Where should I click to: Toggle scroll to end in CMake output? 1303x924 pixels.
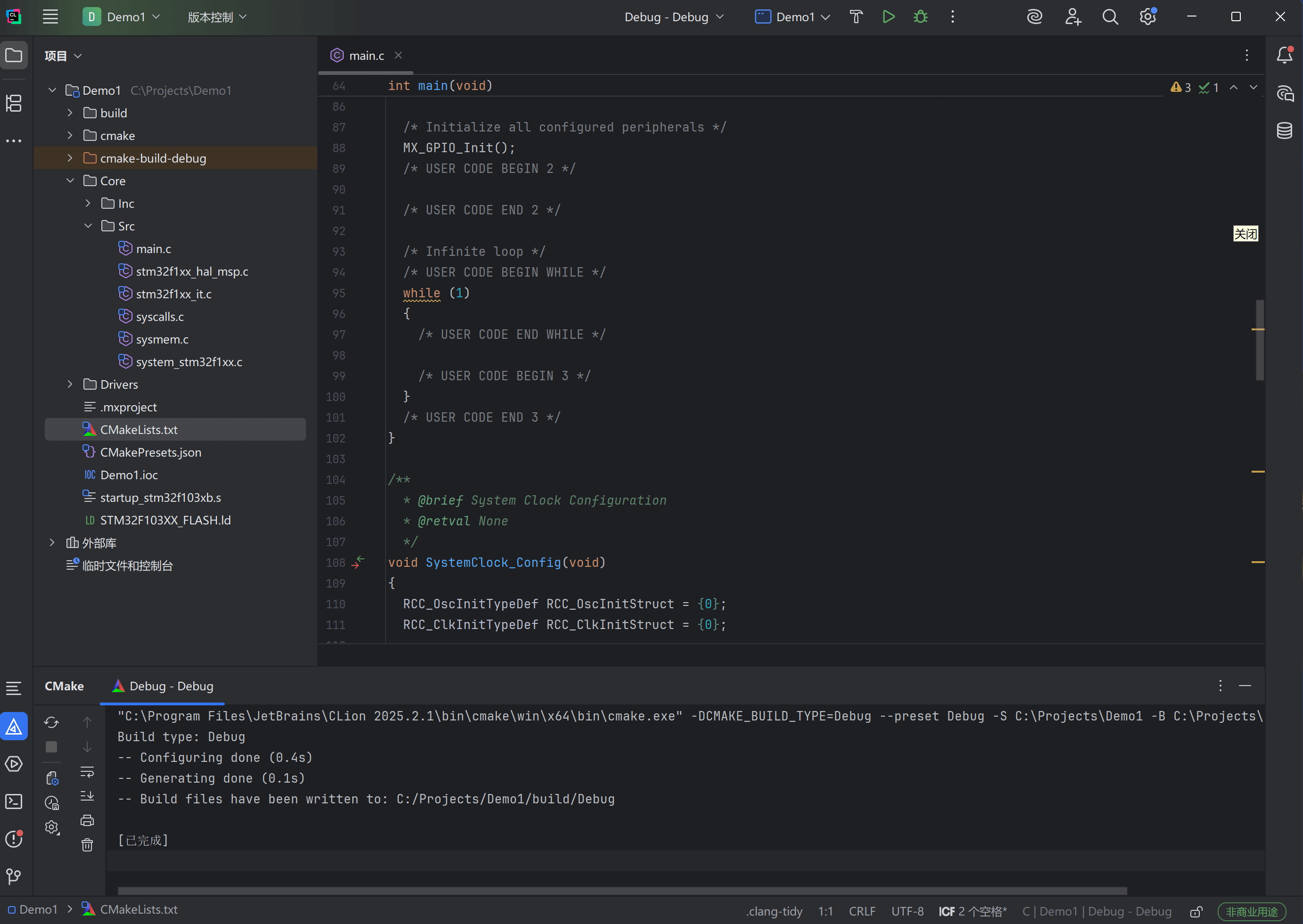pyautogui.click(x=87, y=796)
